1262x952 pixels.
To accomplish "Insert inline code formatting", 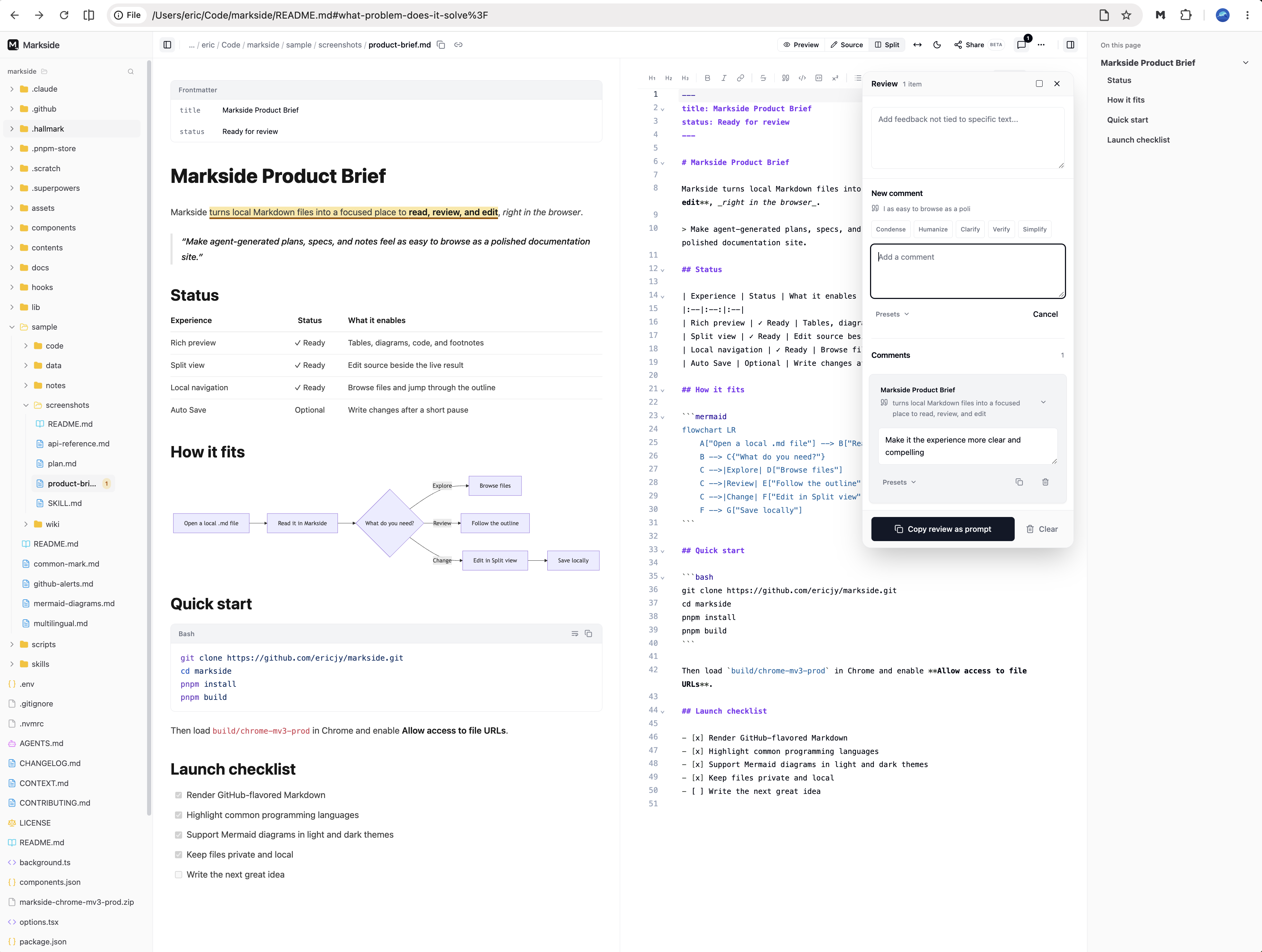I will click(801, 78).
